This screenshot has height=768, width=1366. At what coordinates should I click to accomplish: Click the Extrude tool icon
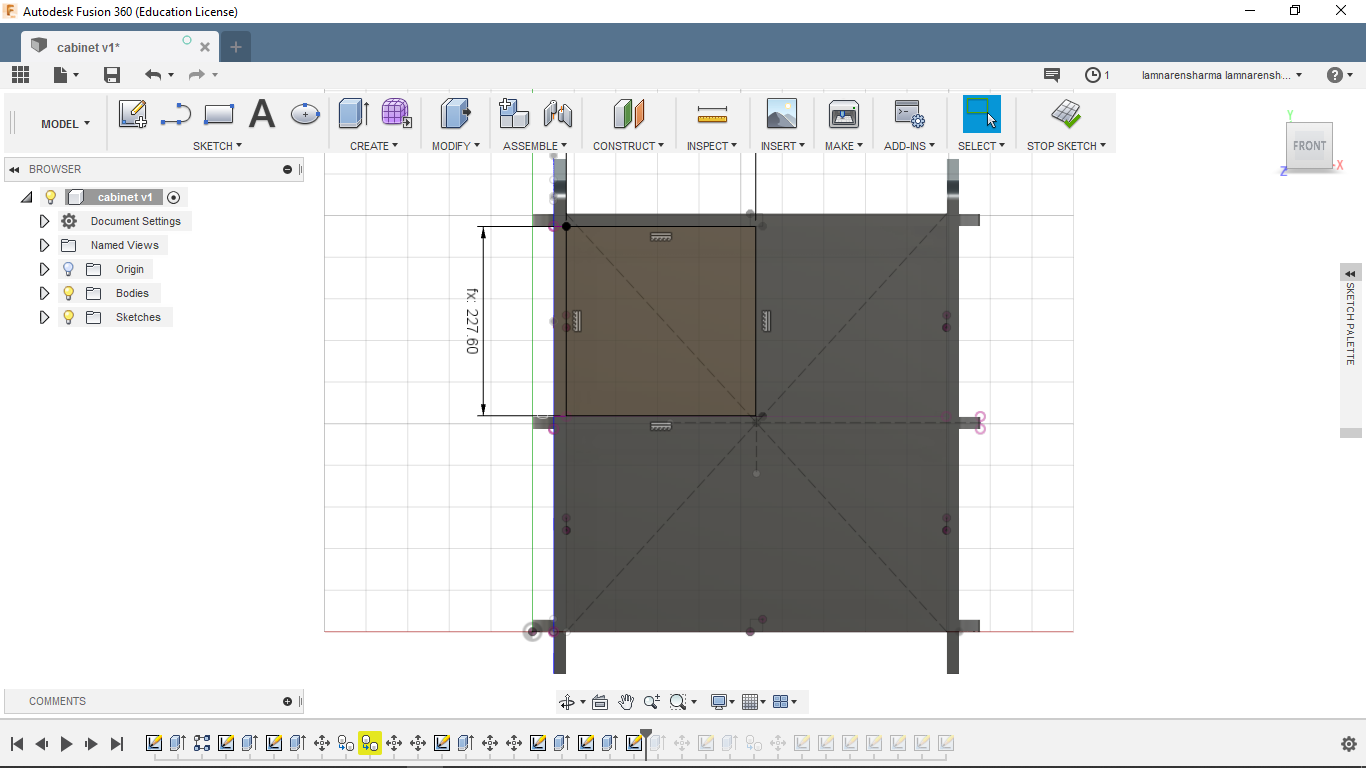tap(353, 114)
